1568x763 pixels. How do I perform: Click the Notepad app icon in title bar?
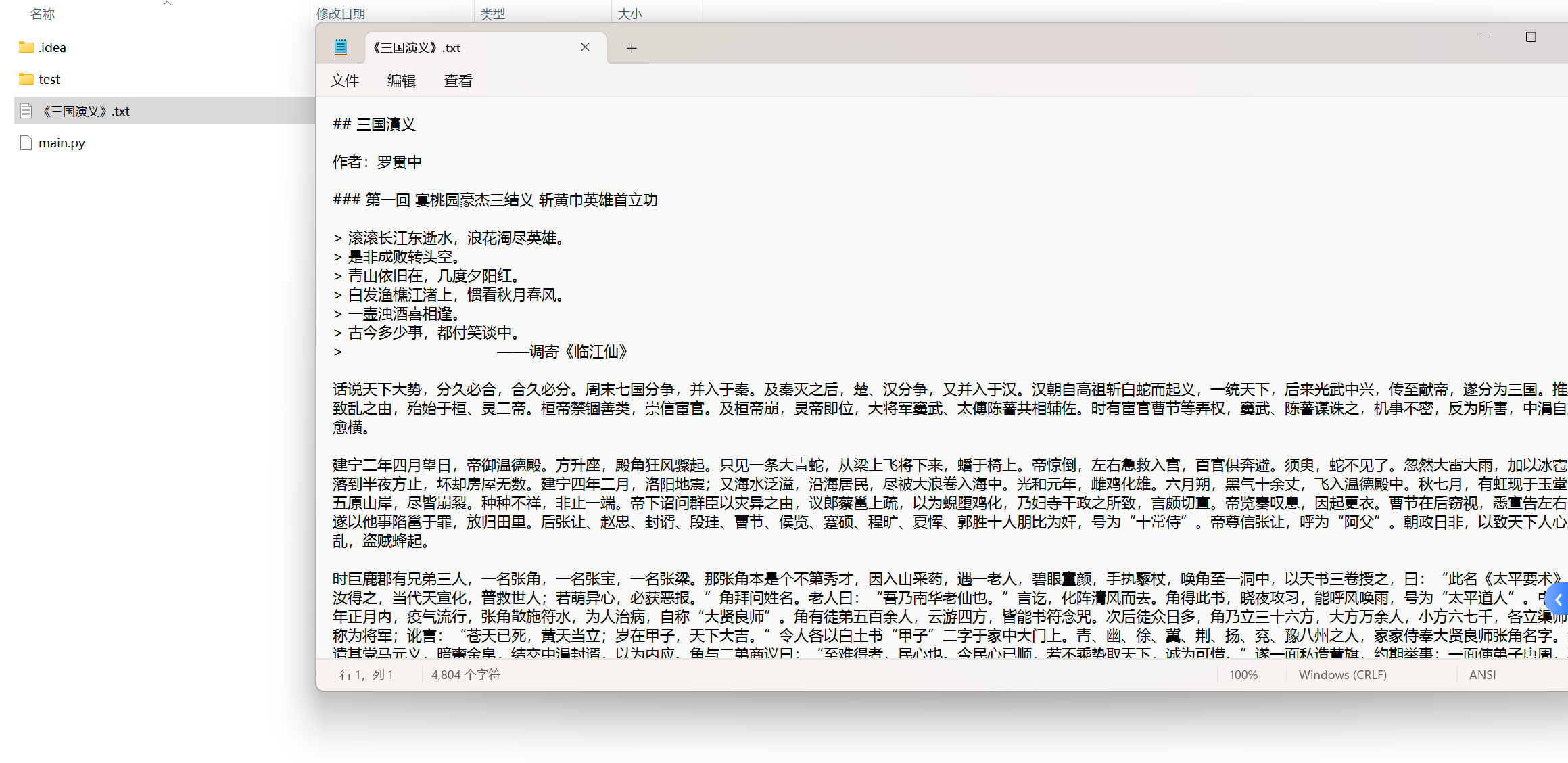pos(341,47)
